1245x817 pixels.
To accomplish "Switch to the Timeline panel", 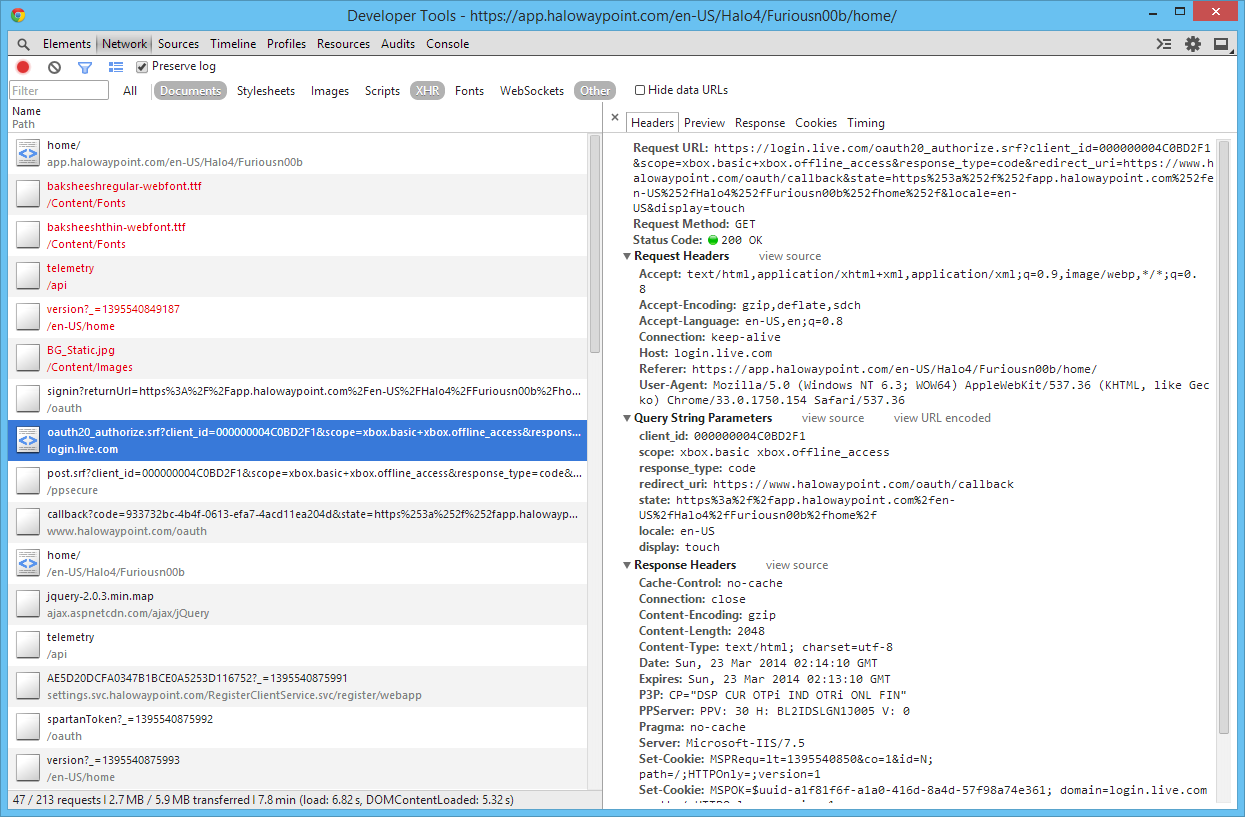I will pos(233,44).
